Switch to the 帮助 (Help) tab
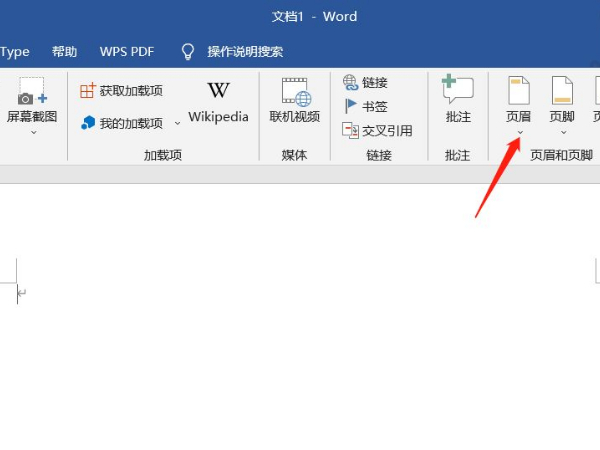The image size is (600, 450). coord(64,51)
